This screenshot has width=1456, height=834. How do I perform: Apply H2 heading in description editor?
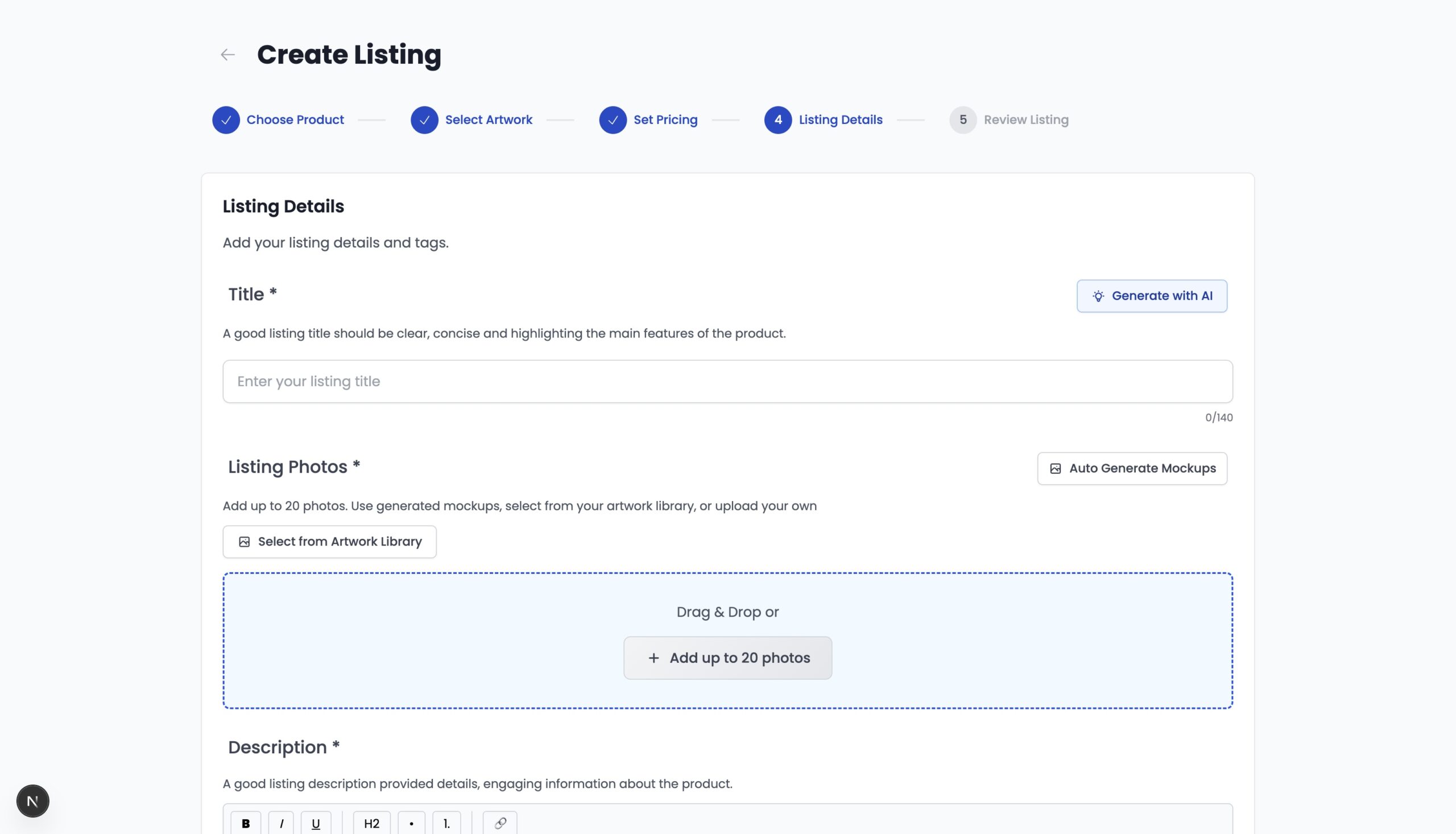[371, 823]
